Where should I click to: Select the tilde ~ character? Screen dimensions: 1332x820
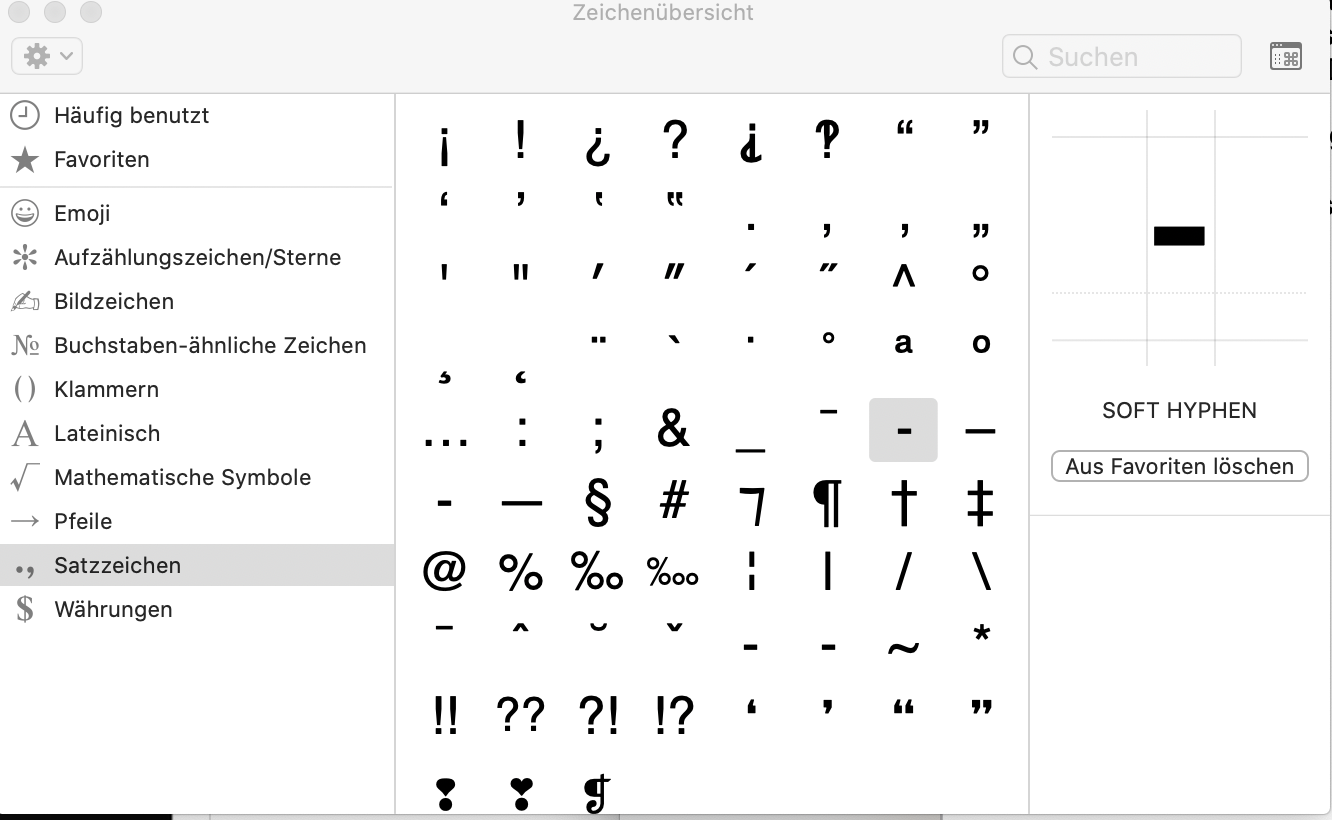pos(904,648)
